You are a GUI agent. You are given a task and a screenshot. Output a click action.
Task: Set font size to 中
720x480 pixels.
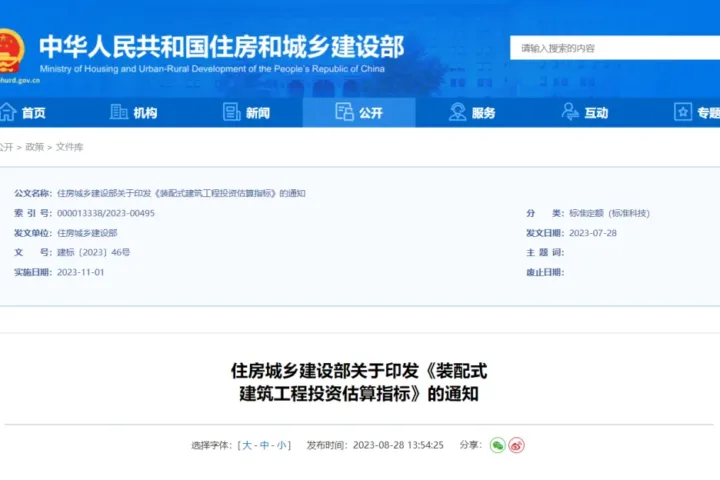tap(264, 445)
